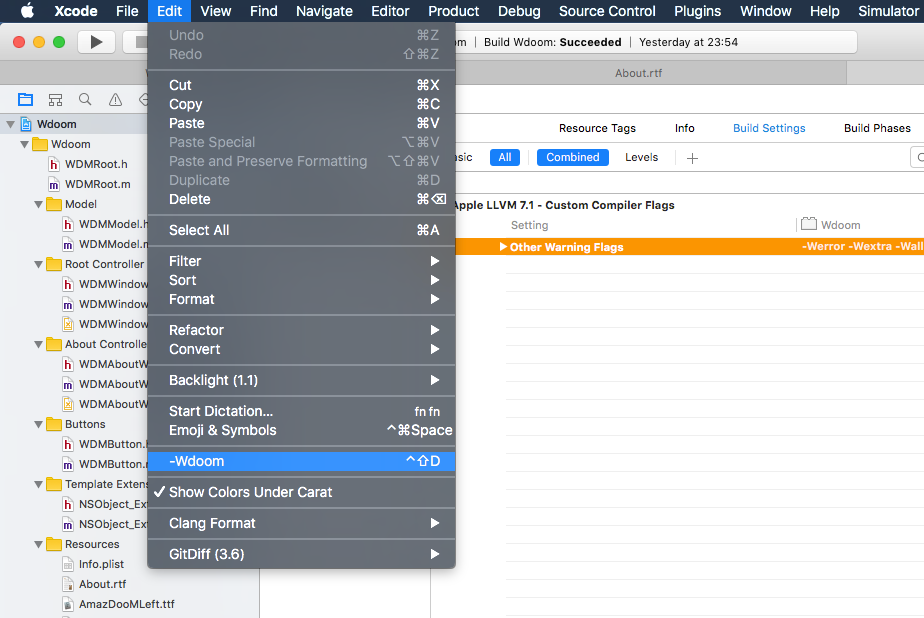The height and width of the screenshot is (618, 924).
Task: Open the GitDiff (3.6) submenu
Action: [301, 554]
